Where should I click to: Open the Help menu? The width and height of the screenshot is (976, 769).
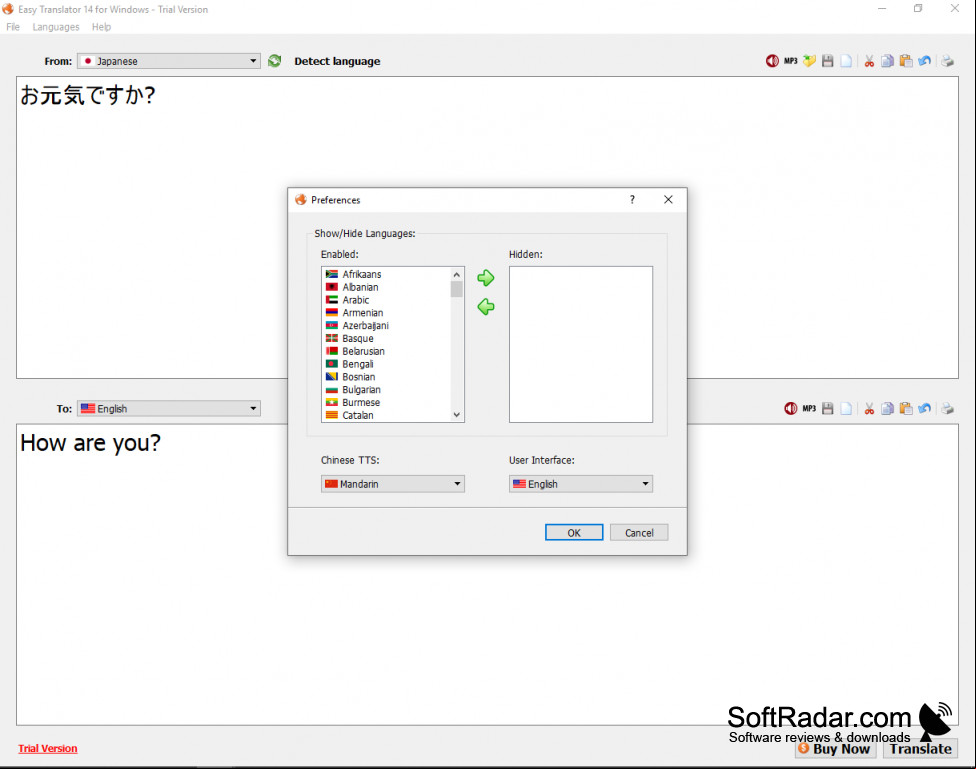tap(101, 27)
